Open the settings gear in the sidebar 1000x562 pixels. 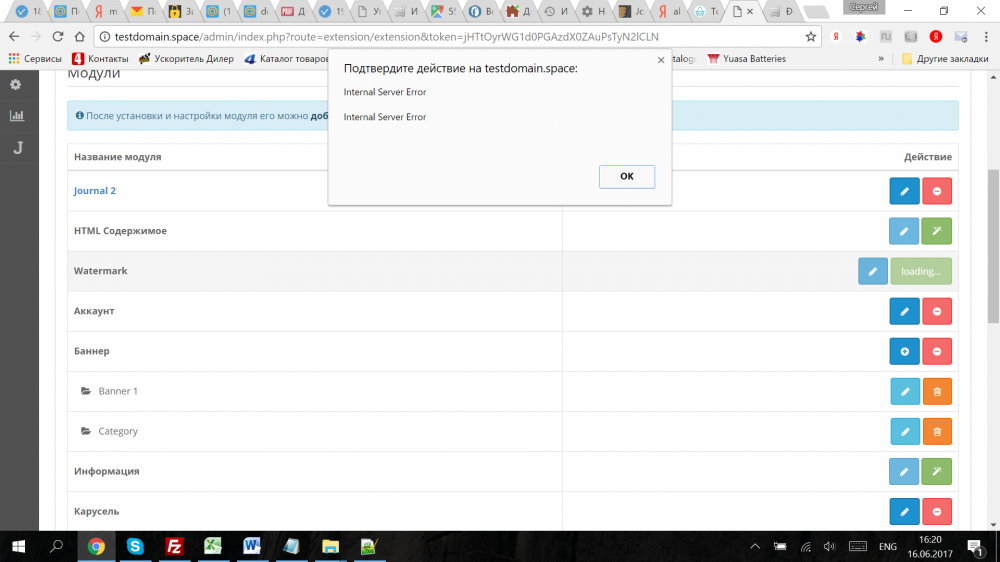click(x=16, y=85)
